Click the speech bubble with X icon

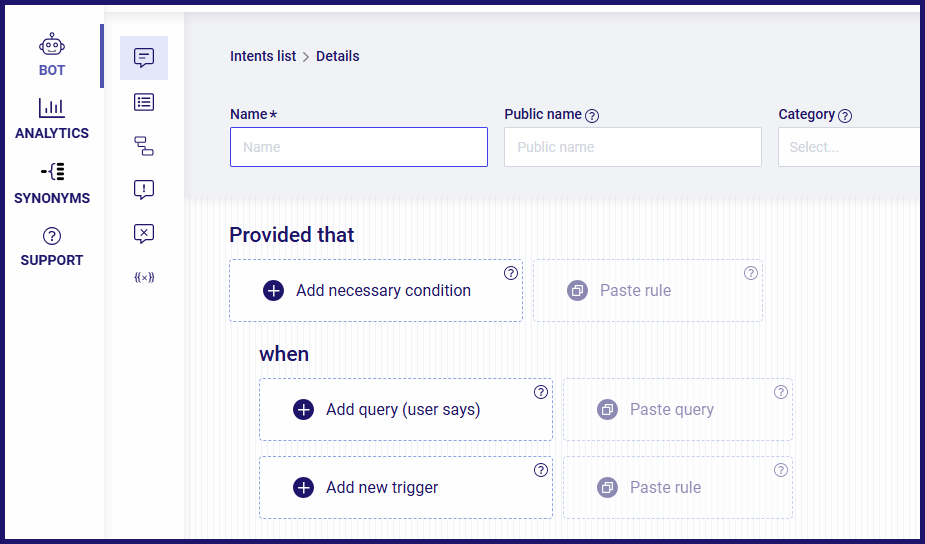pos(144,234)
